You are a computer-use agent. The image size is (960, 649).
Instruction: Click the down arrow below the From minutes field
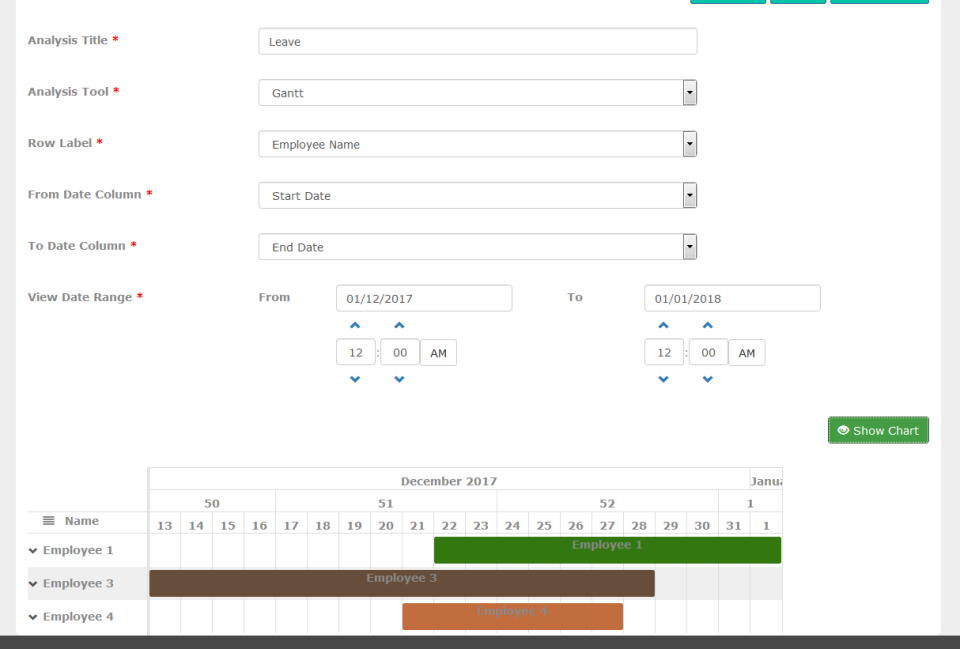(399, 379)
